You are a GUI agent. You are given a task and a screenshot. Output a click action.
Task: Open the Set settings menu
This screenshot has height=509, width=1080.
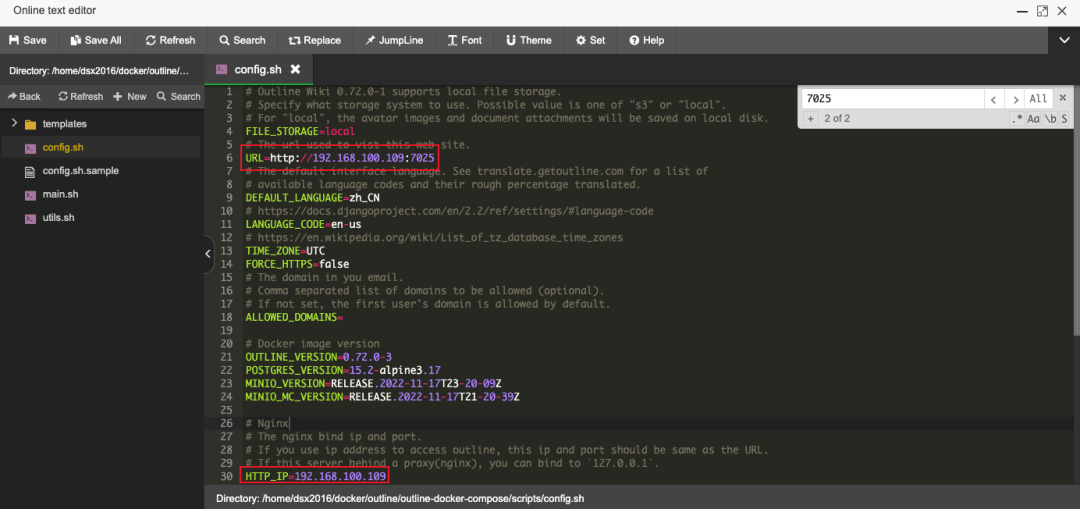(590, 40)
